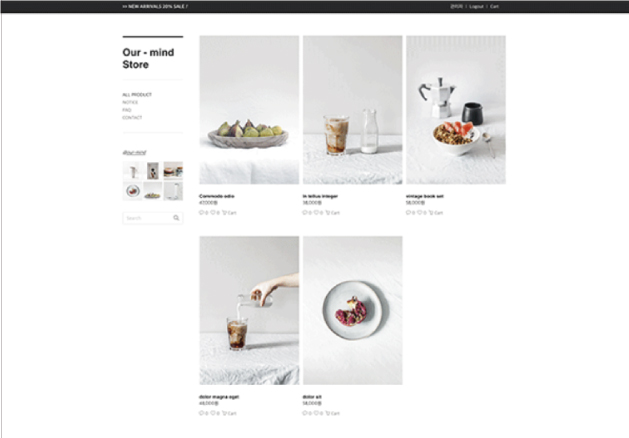Click the NEW ARRIVALS 20% SALE banner

[x=155, y=6]
